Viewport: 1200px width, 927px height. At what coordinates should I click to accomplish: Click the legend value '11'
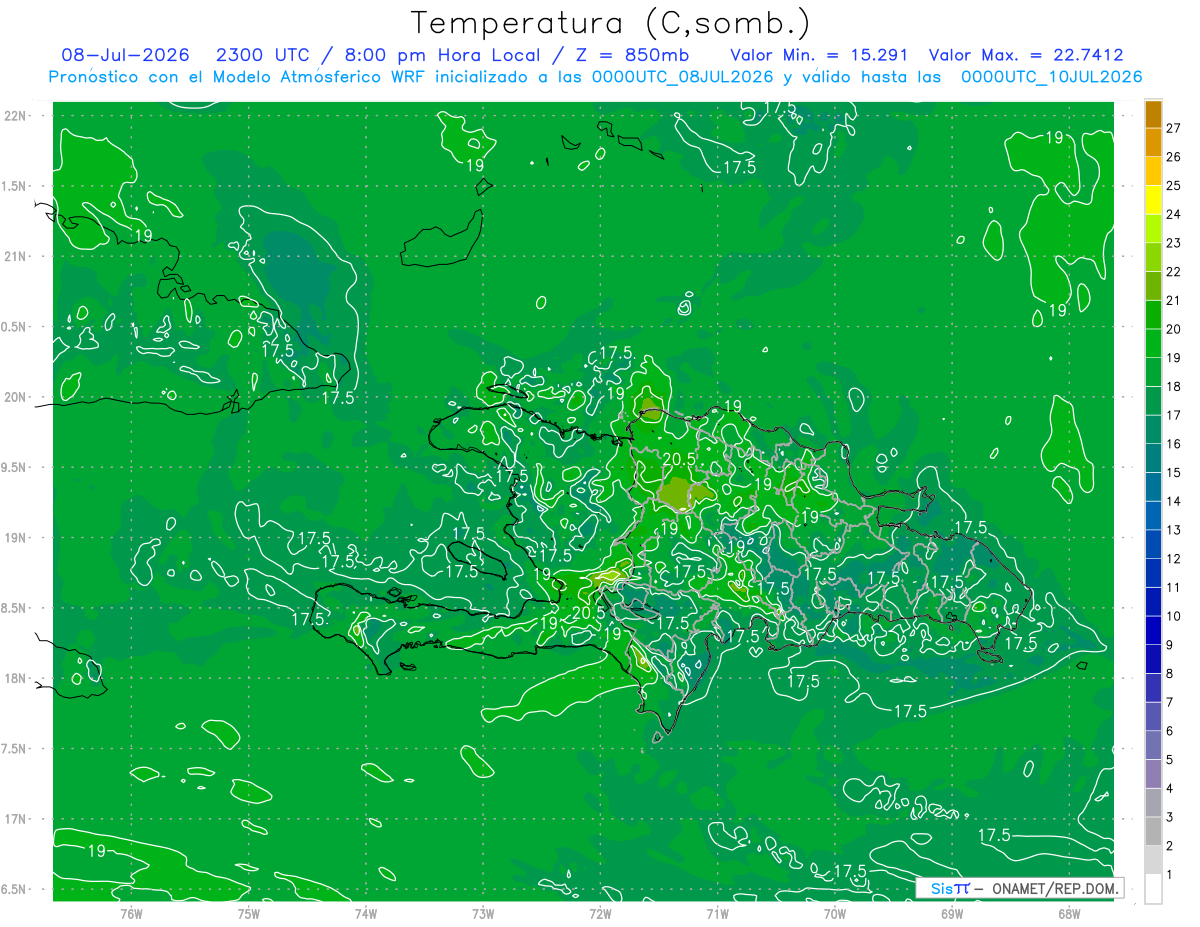point(1174,587)
